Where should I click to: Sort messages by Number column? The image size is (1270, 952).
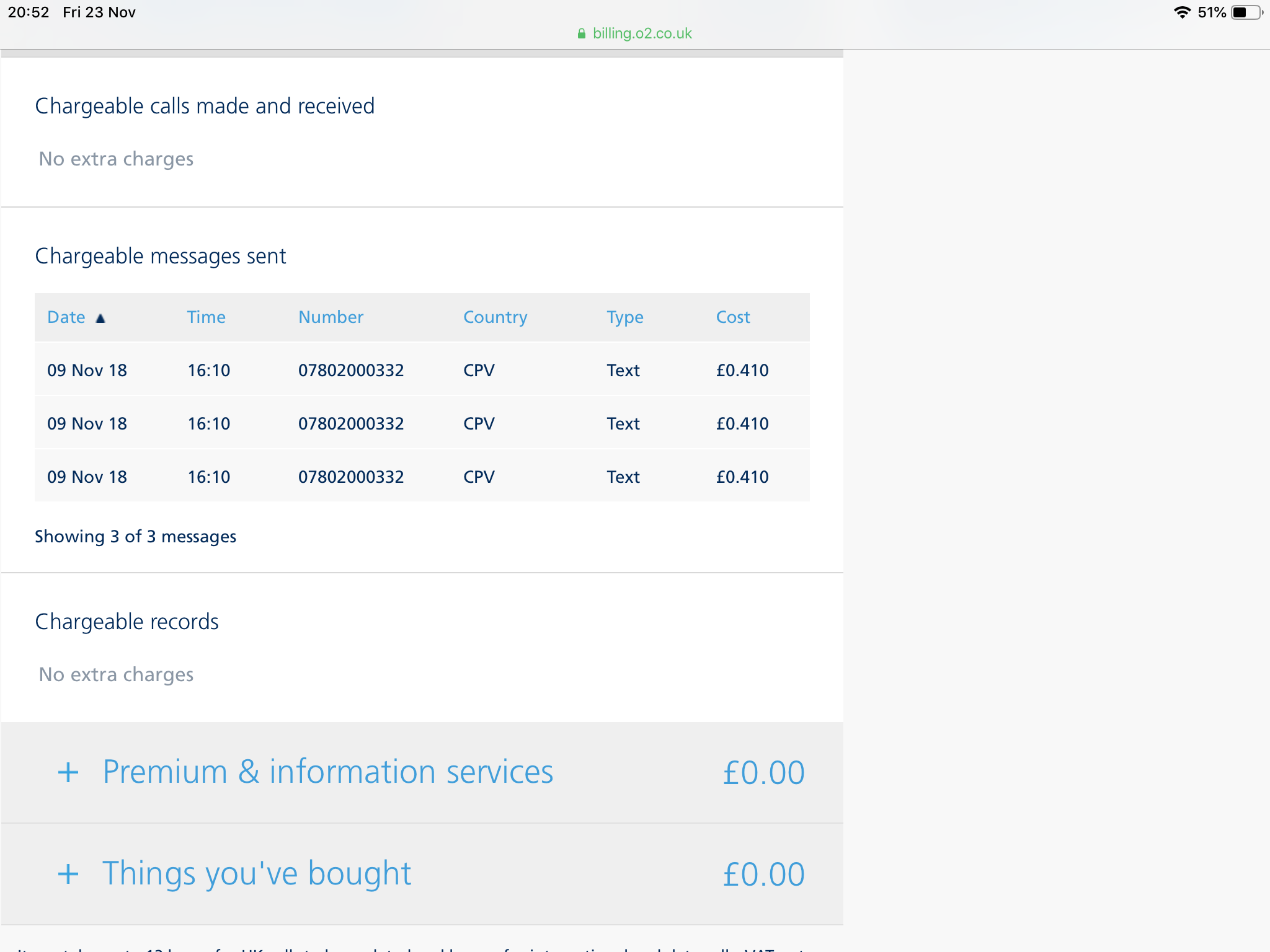pos(331,317)
